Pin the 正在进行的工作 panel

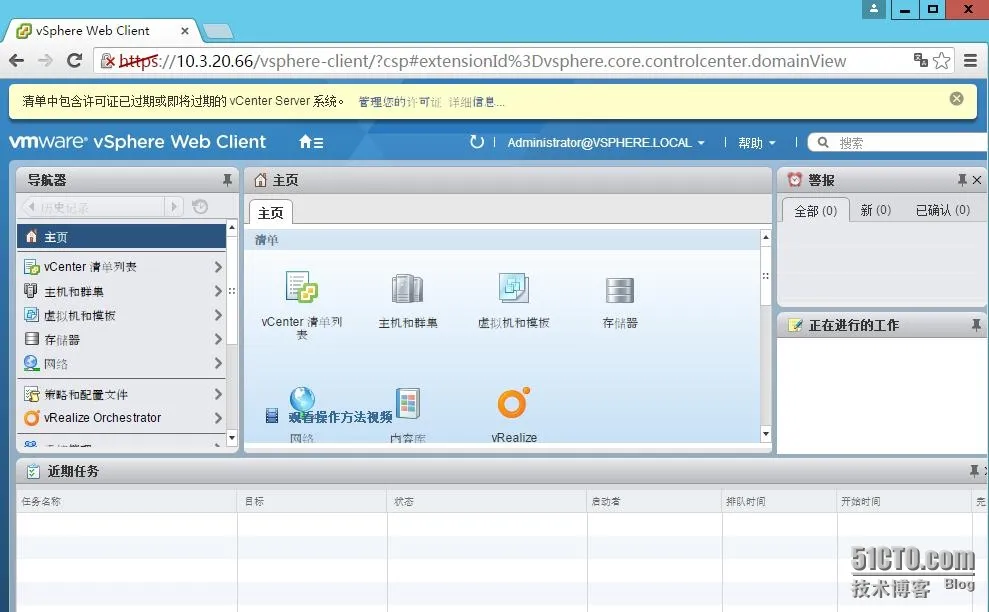976,325
